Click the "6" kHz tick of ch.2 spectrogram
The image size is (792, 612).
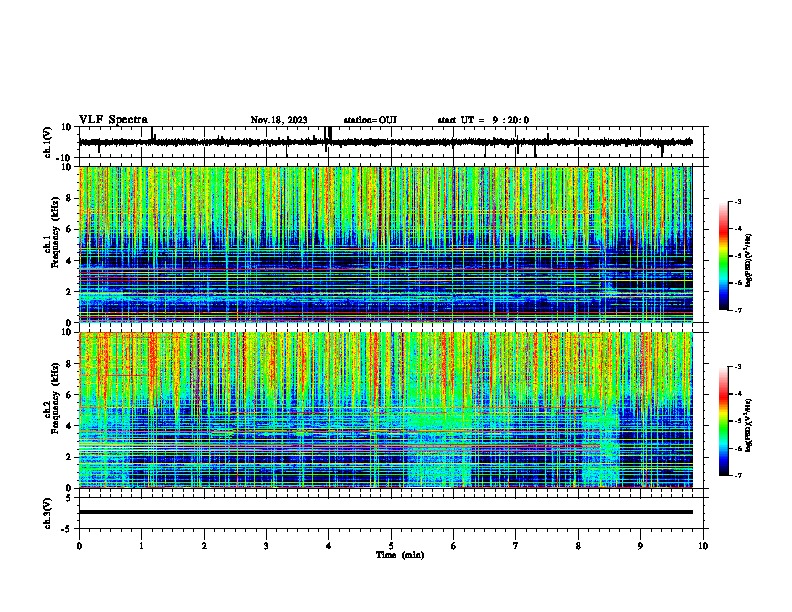point(69,395)
